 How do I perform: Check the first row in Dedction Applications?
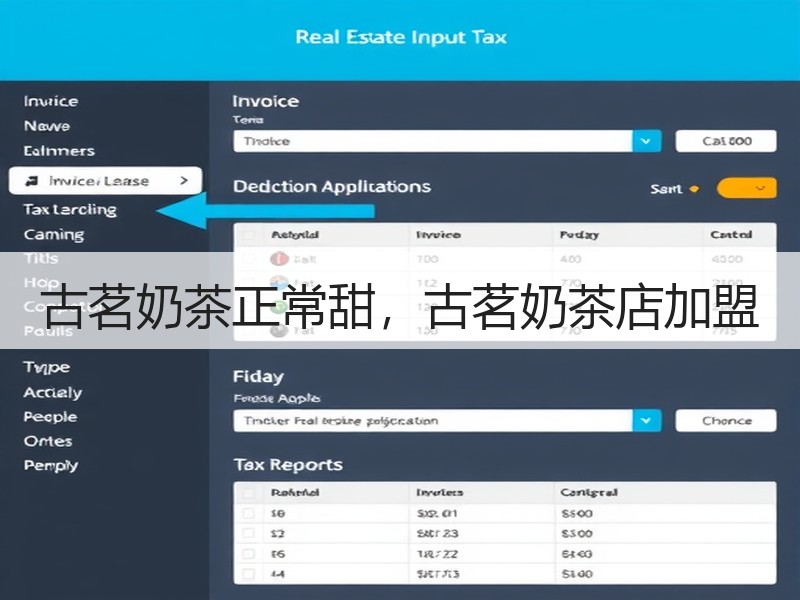248,259
